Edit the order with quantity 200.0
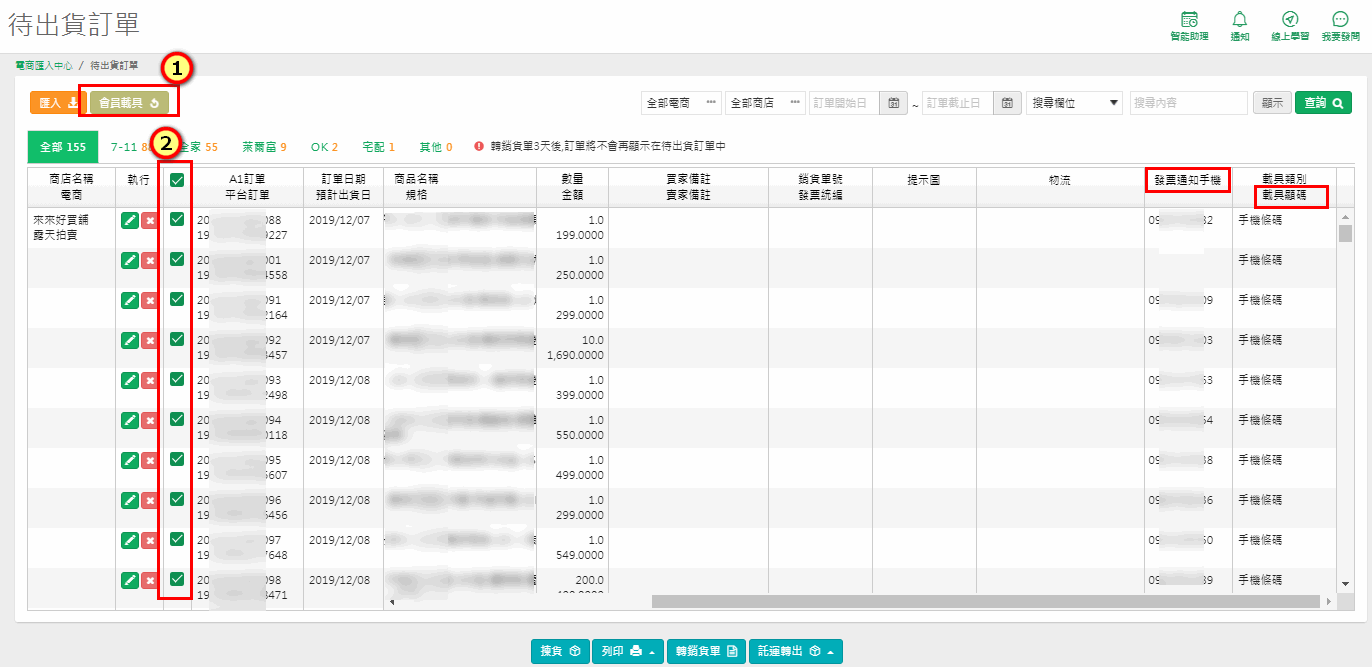 tap(130, 580)
